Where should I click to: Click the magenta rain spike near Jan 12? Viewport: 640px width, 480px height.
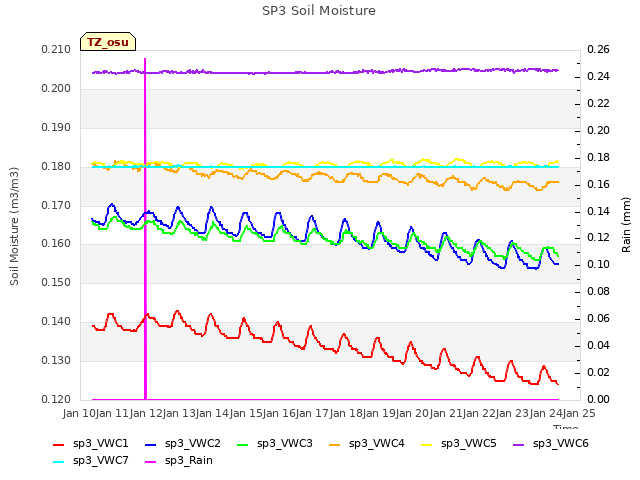point(145,229)
